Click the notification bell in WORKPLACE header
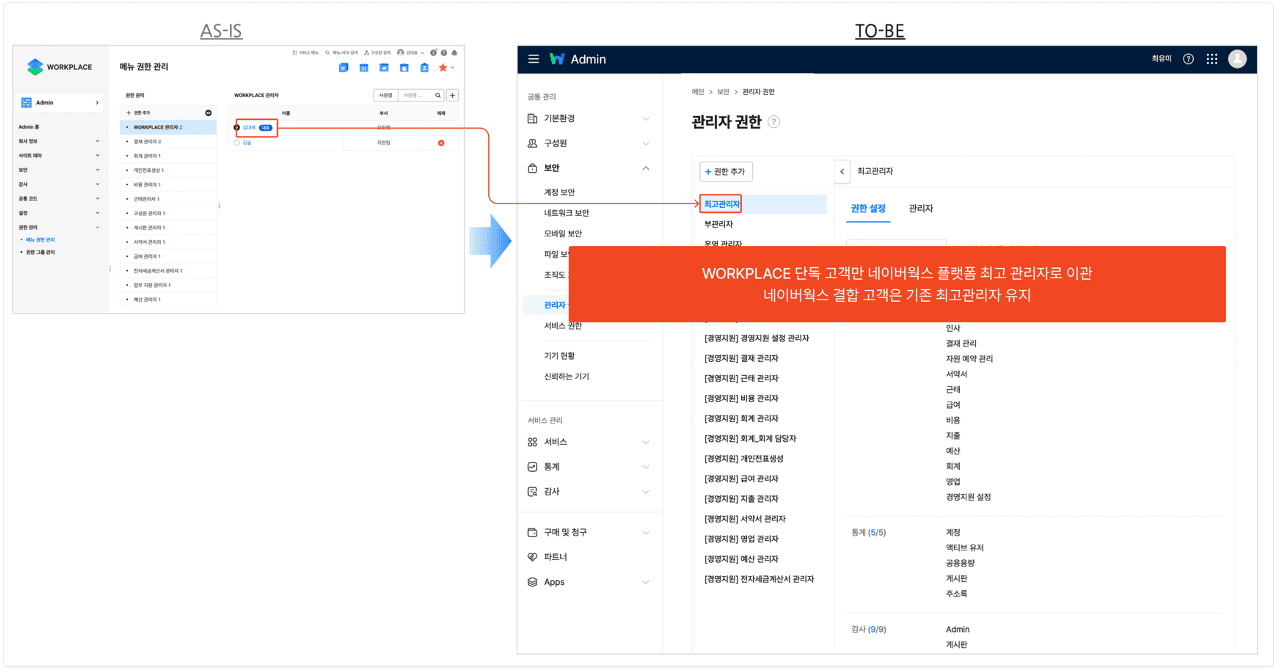Viewport: 1277px width, 670px height. point(454,53)
